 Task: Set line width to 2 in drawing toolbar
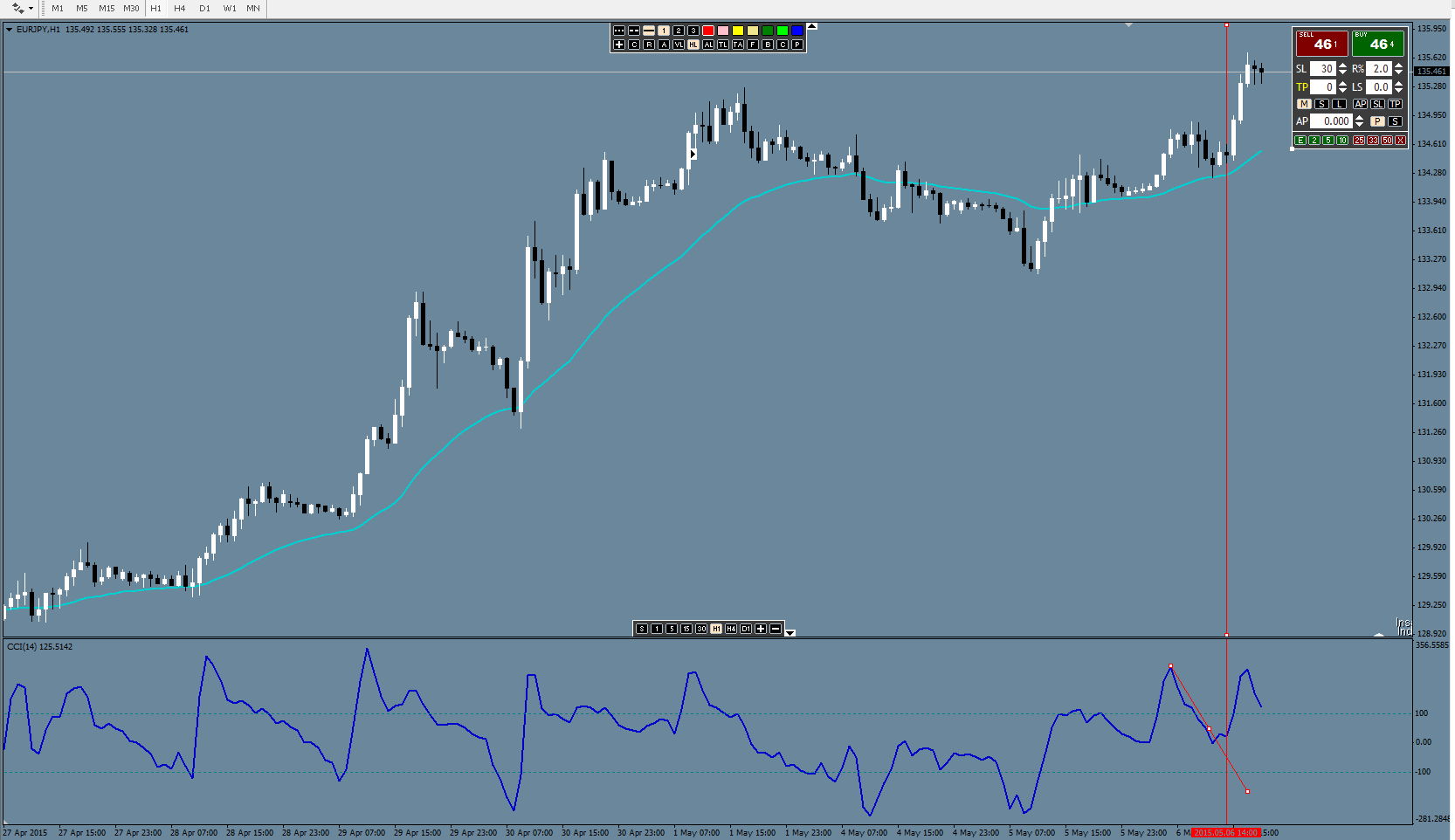[x=679, y=31]
